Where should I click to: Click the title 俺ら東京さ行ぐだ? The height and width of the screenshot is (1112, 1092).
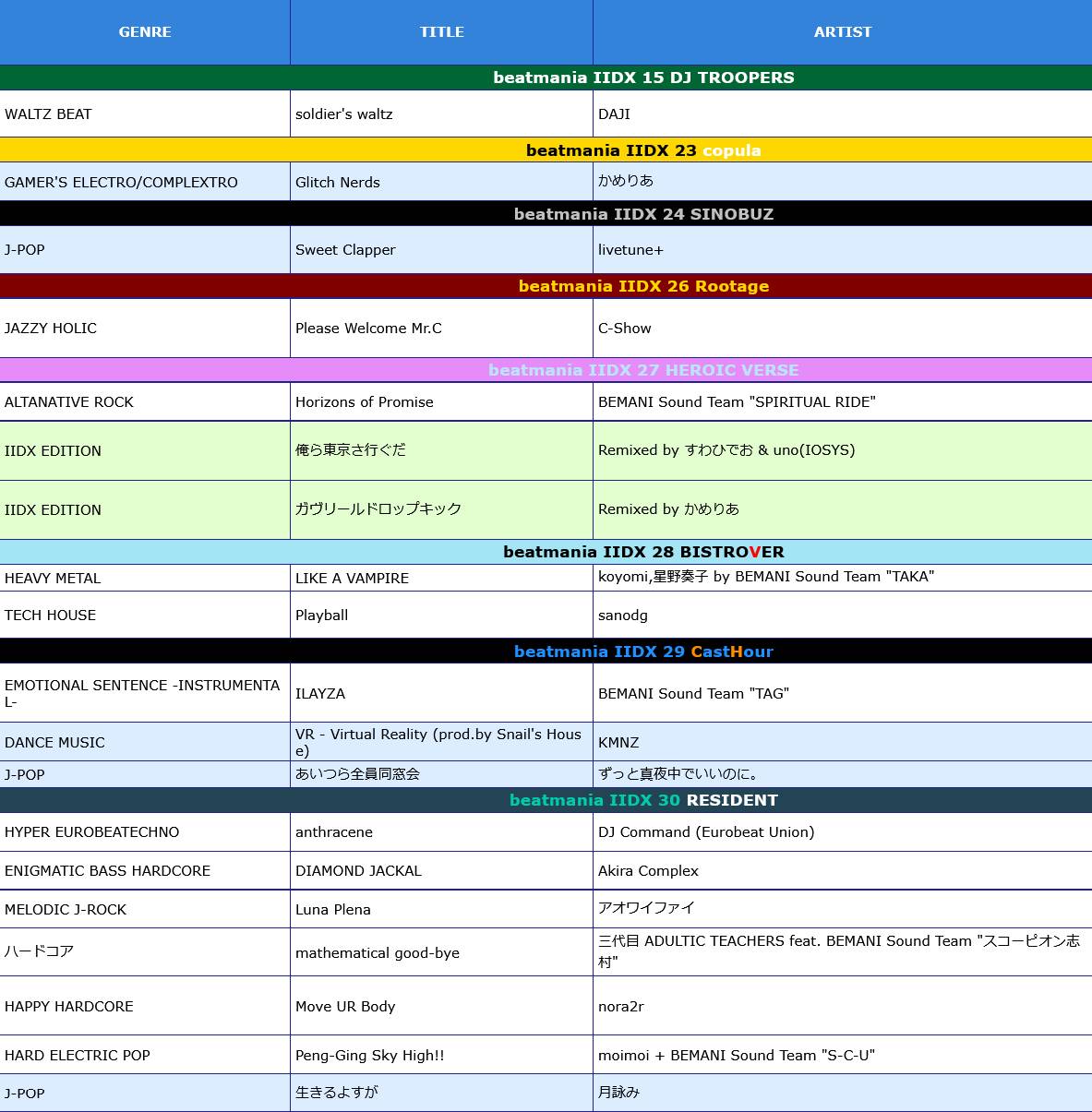(x=350, y=450)
